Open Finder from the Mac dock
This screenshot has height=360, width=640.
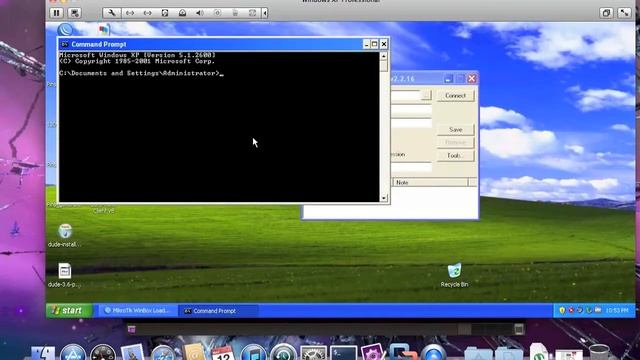[x=43, y=353]
